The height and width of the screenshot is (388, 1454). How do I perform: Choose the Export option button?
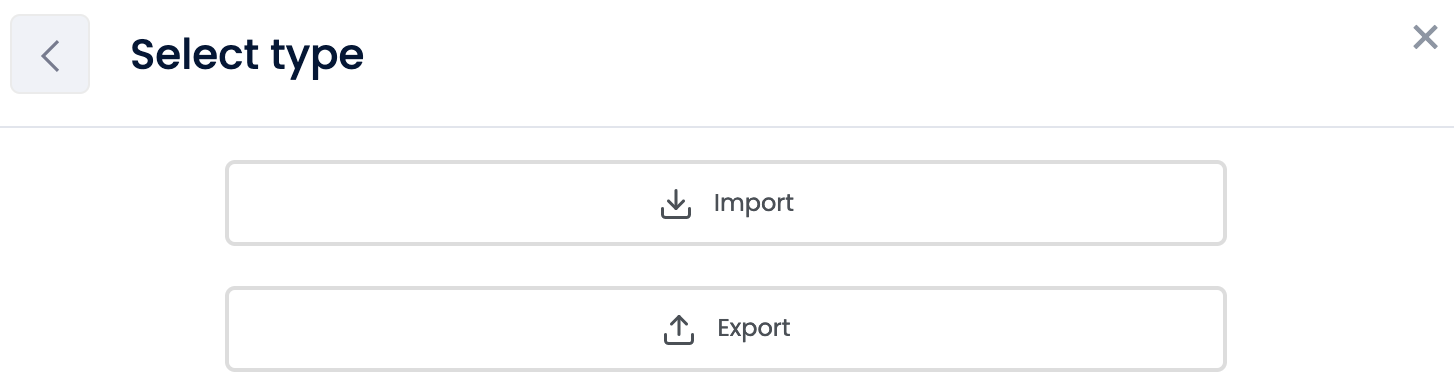(726, 329)
